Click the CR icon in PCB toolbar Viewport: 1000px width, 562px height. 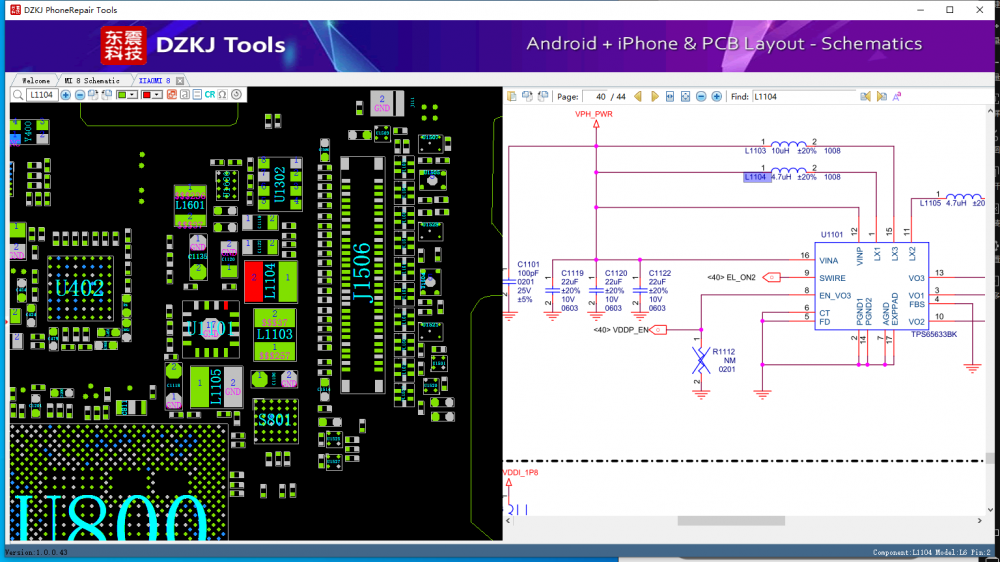click(x=210, y=95)
